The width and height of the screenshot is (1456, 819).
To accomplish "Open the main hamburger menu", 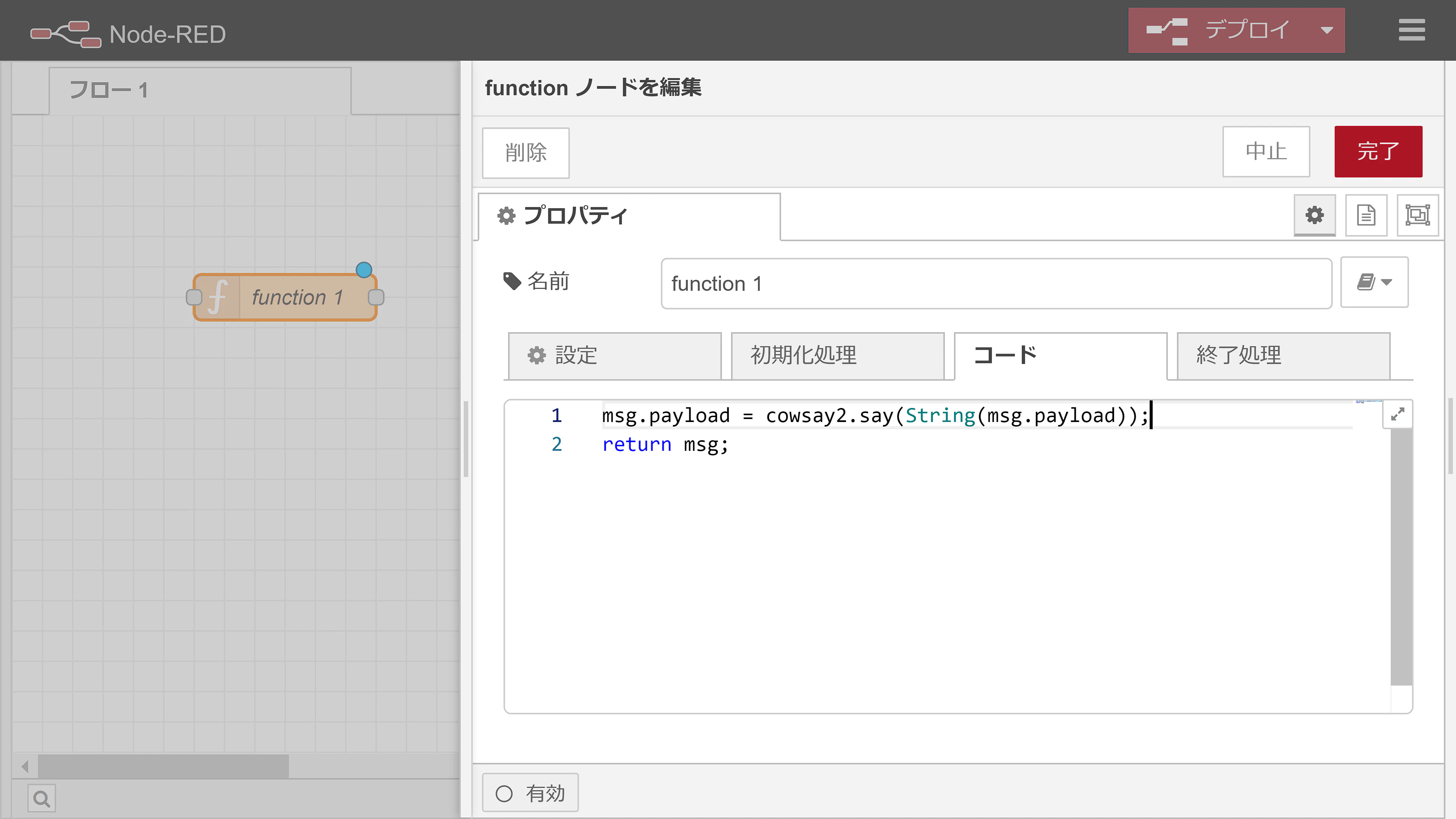I will coord(1411,30).
